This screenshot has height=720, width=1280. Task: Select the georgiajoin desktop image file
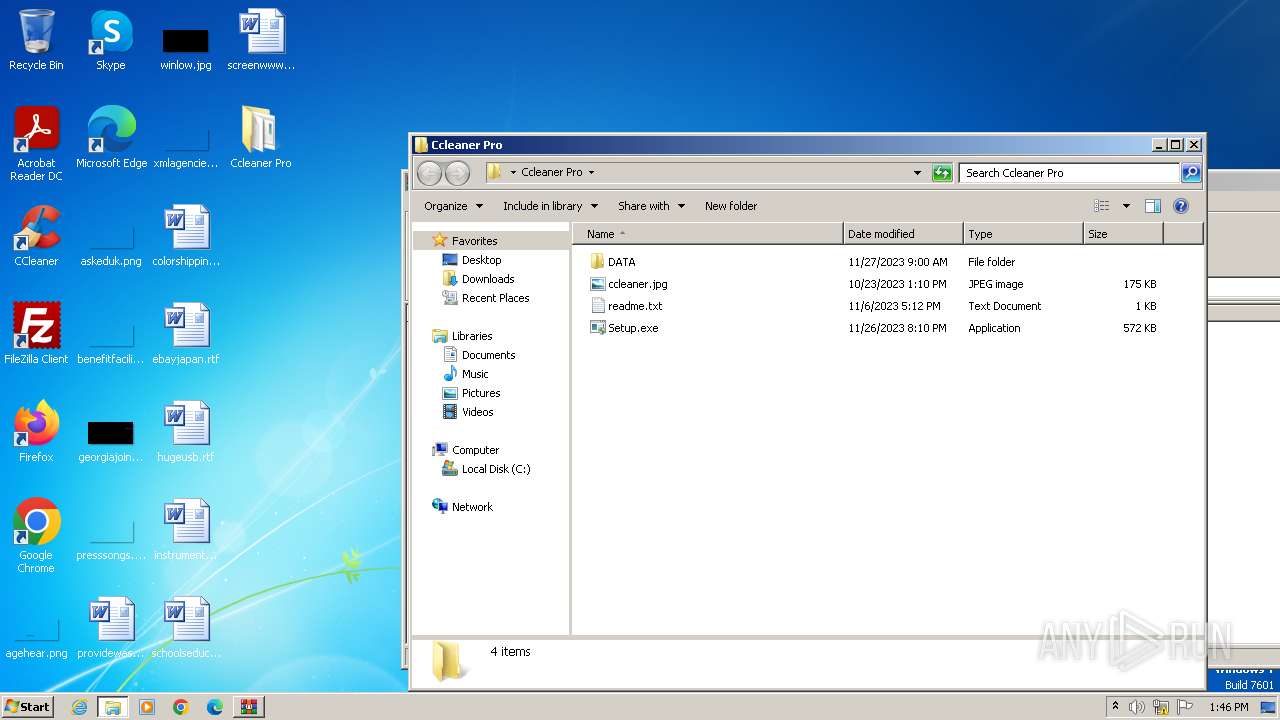point(111,440)
